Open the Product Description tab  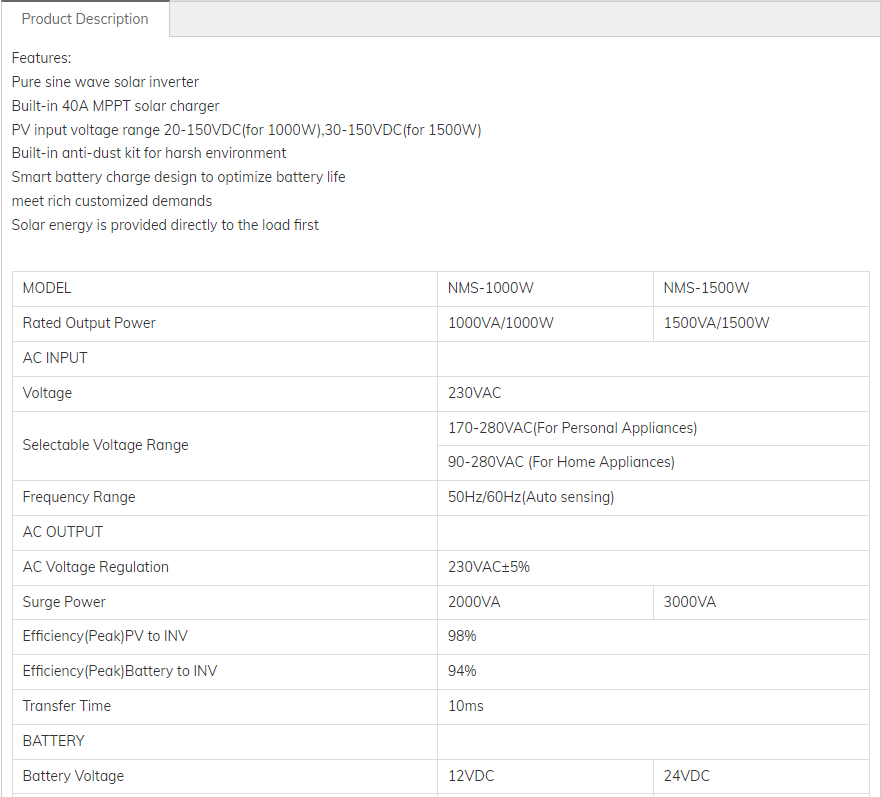(x=85, y=19)
